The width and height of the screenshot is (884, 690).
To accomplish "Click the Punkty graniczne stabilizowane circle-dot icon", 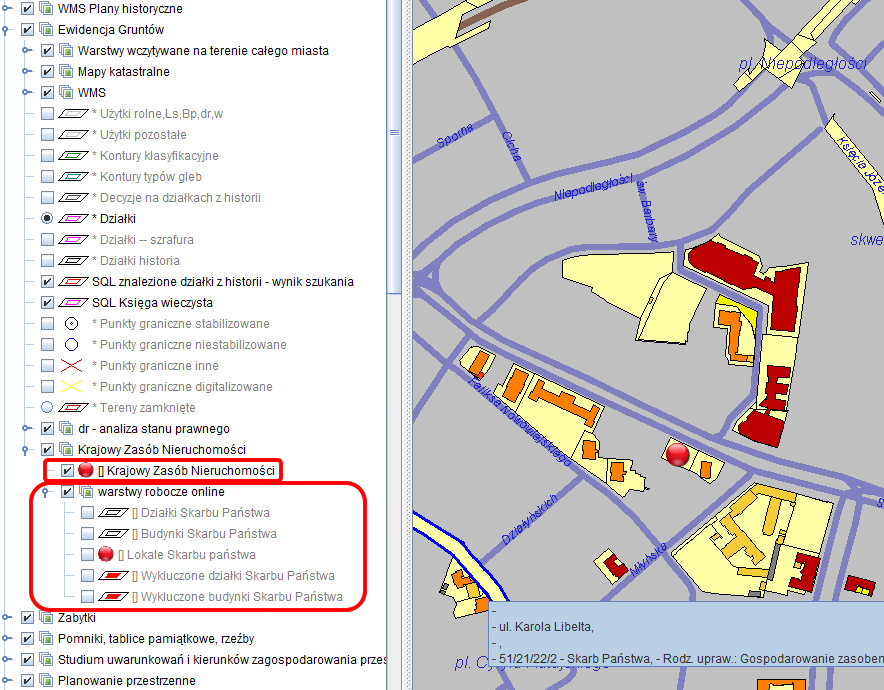I will [71, 324].
